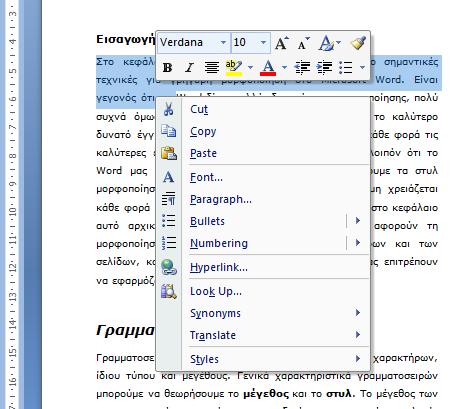Click the Increase Indent icon
453x409 pixels.
[x=324, y=68]
